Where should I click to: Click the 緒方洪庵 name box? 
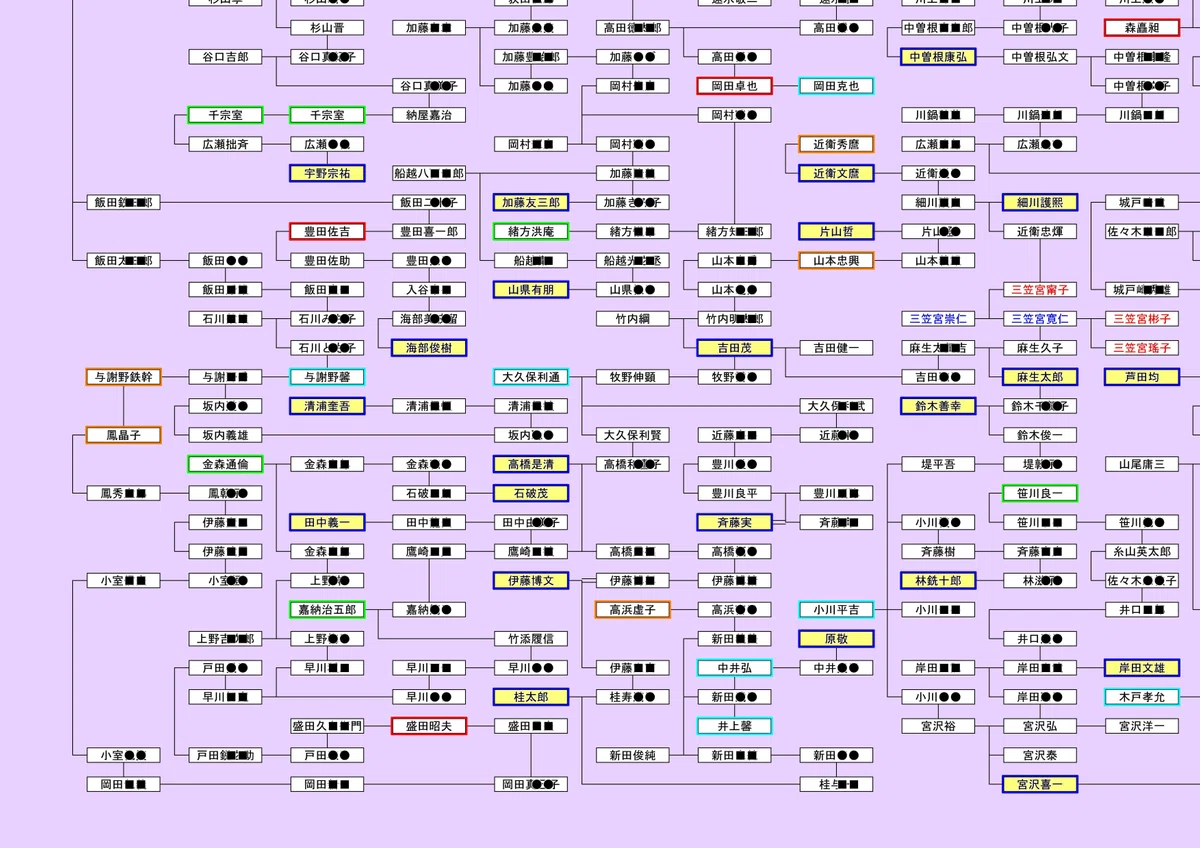point(531,231)
